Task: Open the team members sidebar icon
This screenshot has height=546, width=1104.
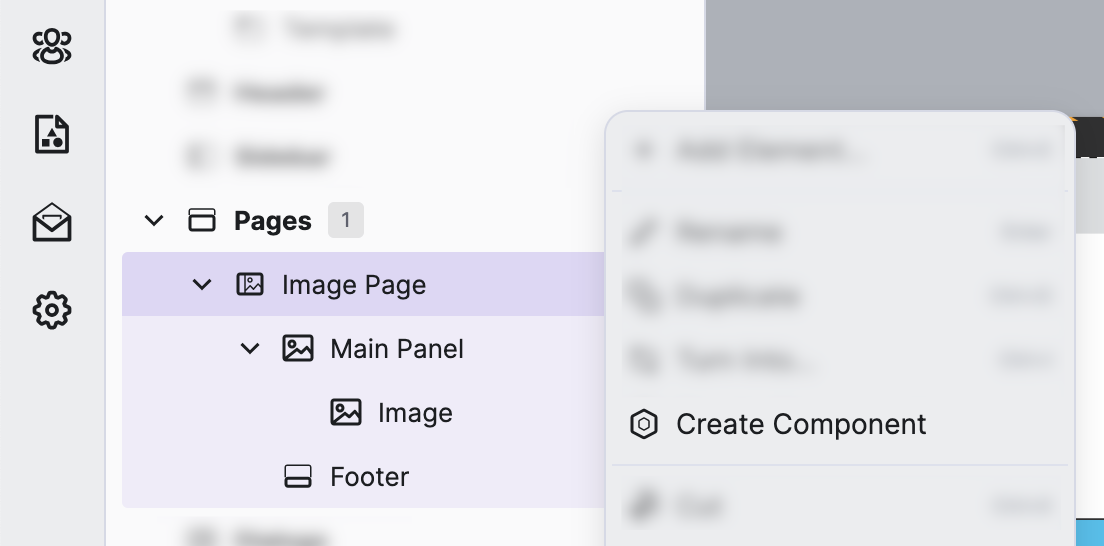Action: 52,46
